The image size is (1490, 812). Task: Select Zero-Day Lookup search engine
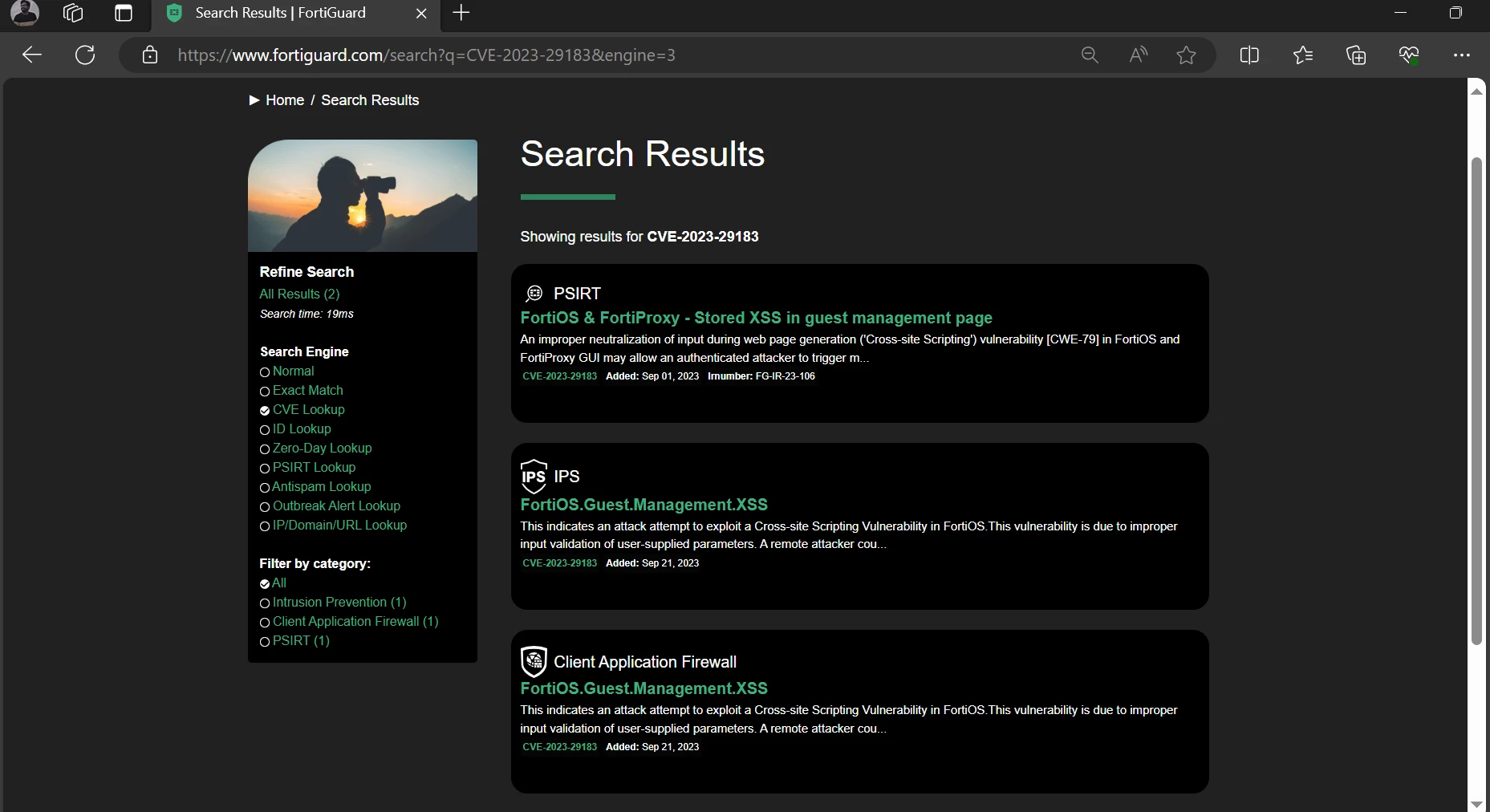[x=316, y=449]
